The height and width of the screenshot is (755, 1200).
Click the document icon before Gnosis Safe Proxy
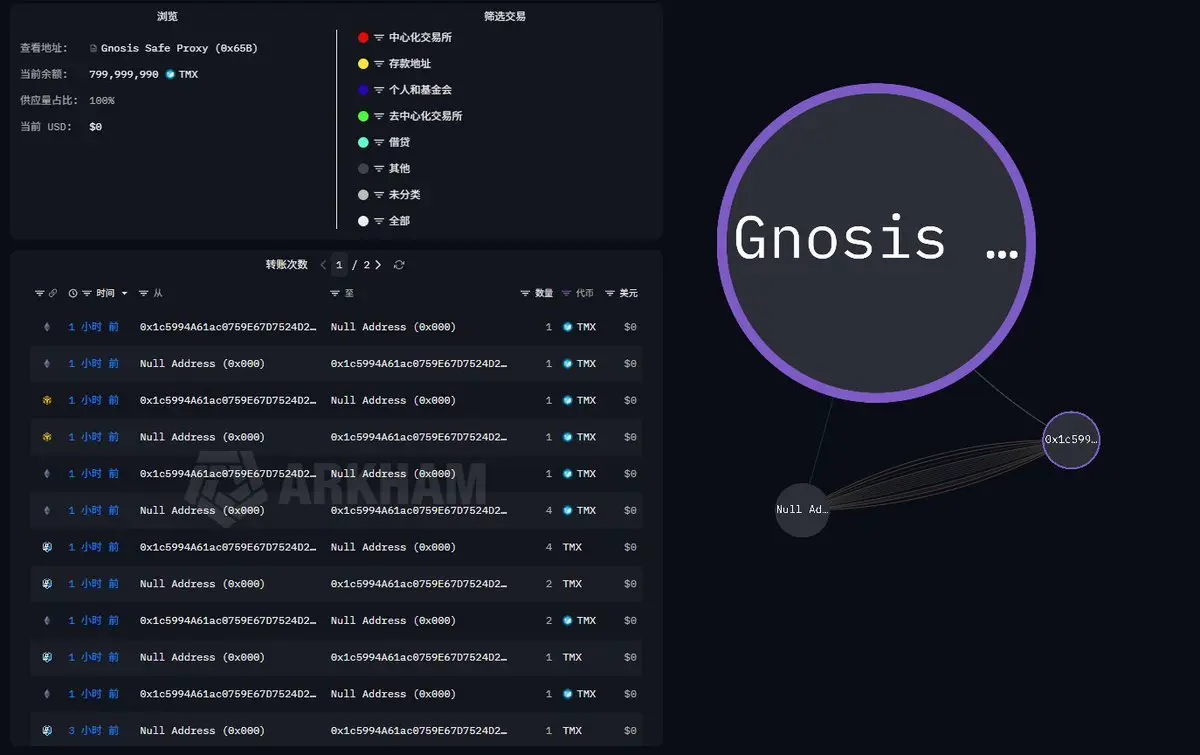[94, 48]
